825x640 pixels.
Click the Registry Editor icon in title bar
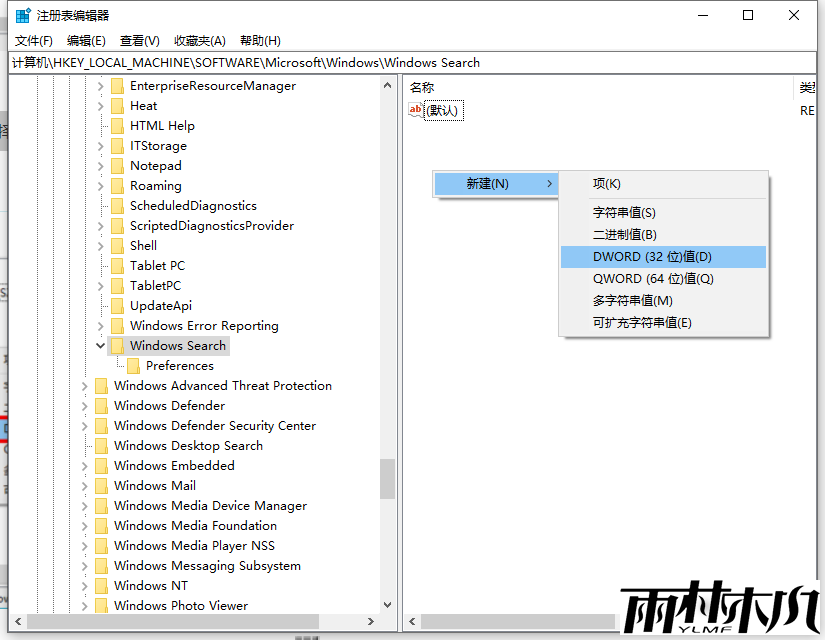point(22,15)
